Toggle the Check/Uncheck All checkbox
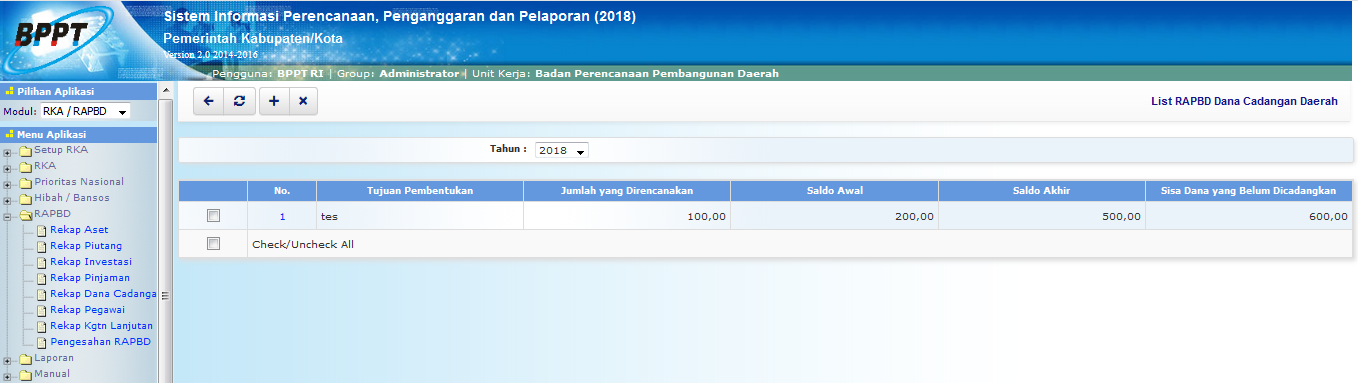 tap(213, 243)
